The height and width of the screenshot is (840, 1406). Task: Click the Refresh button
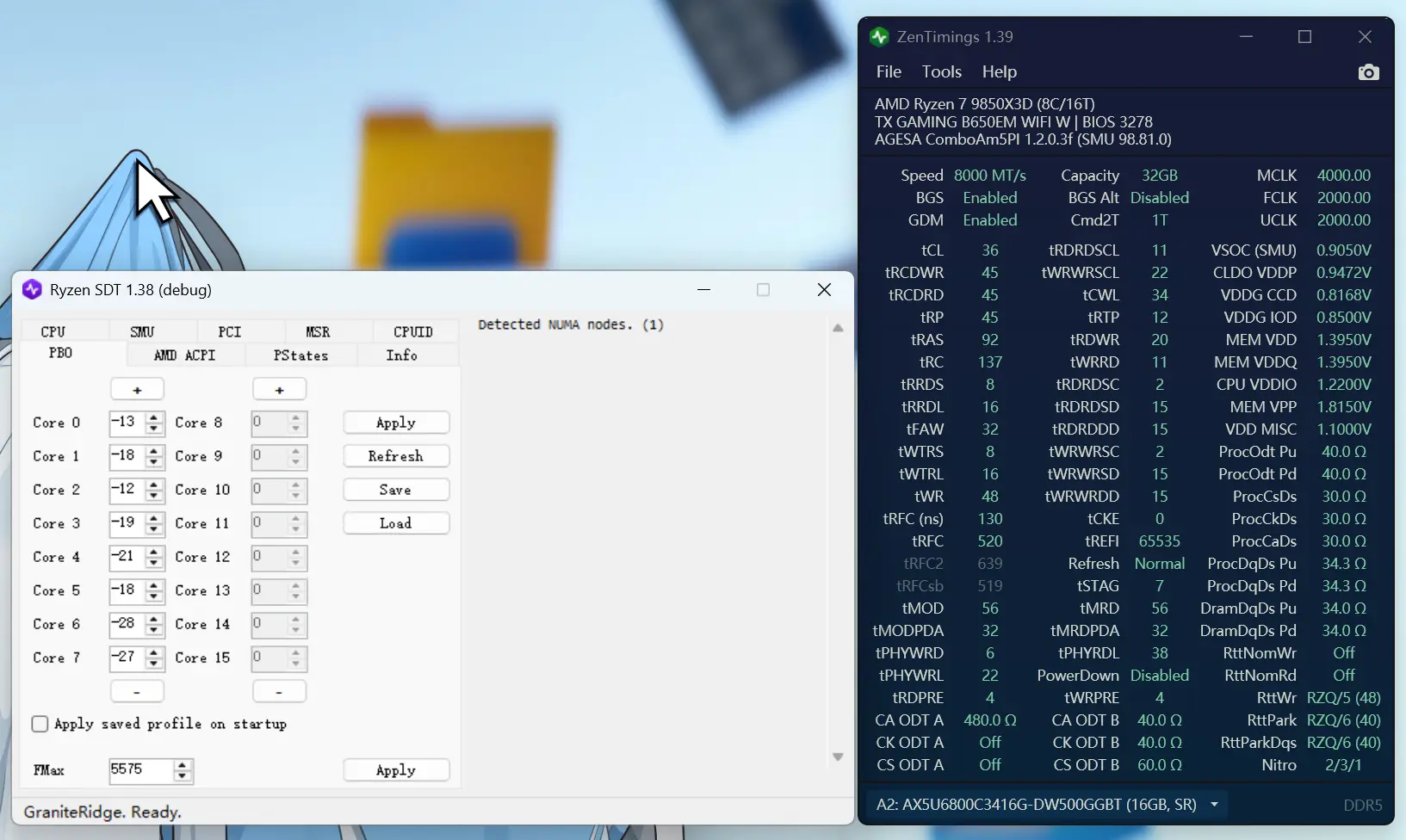coord(396,456)
